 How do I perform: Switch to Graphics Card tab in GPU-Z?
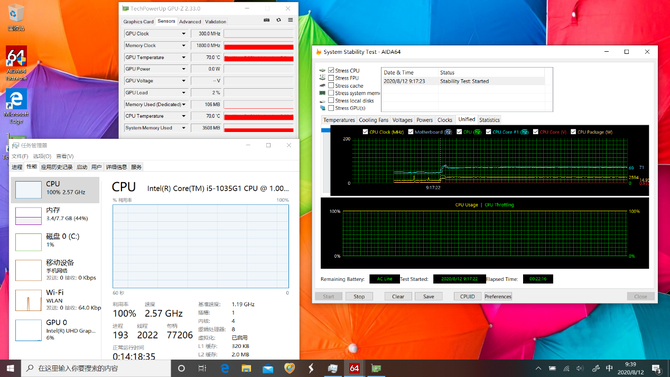[138, 21]
